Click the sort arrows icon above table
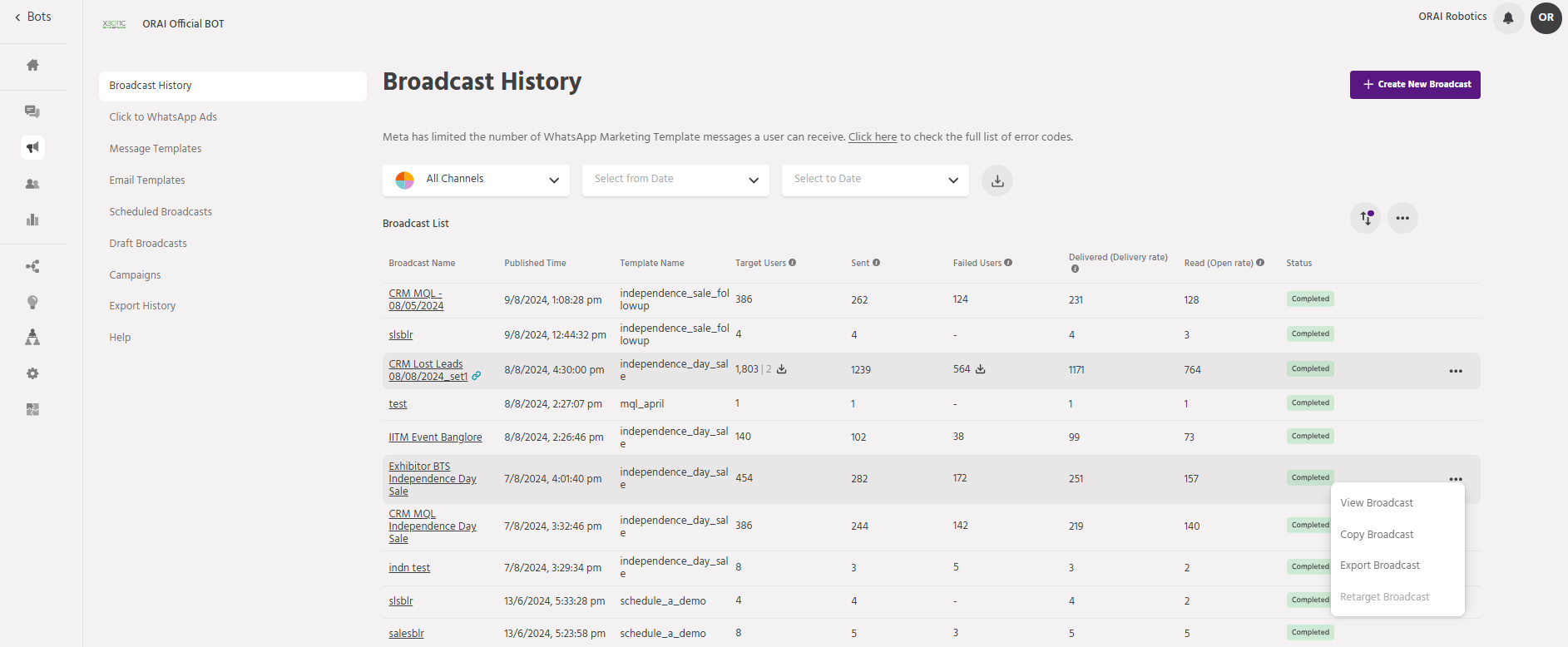 coord(1365,218)
